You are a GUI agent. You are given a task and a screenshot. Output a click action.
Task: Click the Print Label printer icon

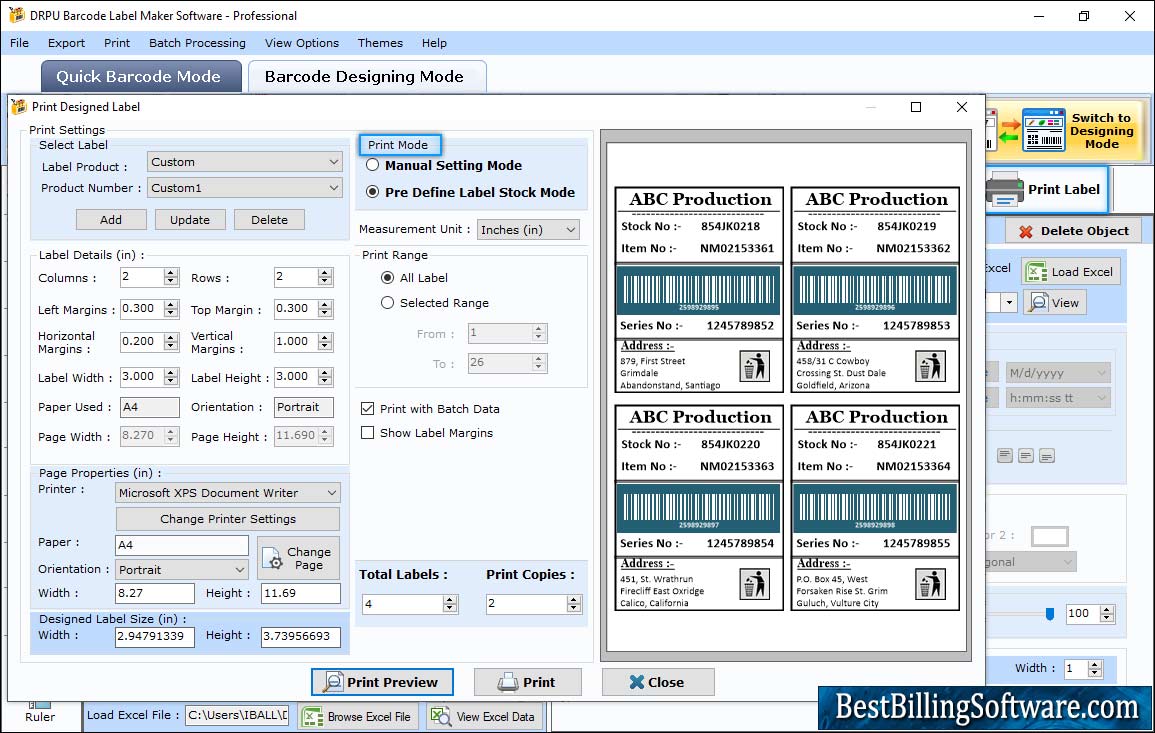point(1005,189)
